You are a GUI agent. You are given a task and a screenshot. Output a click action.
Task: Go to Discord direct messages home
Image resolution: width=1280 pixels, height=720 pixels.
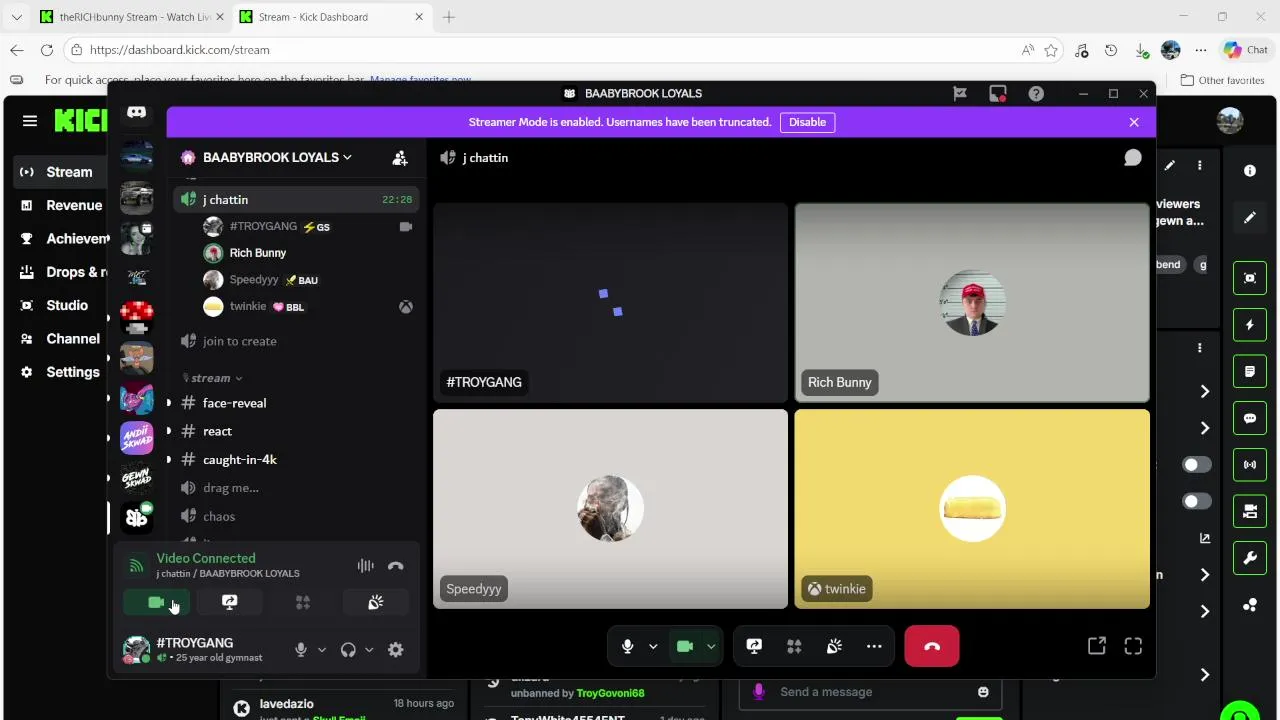point(137,113)
